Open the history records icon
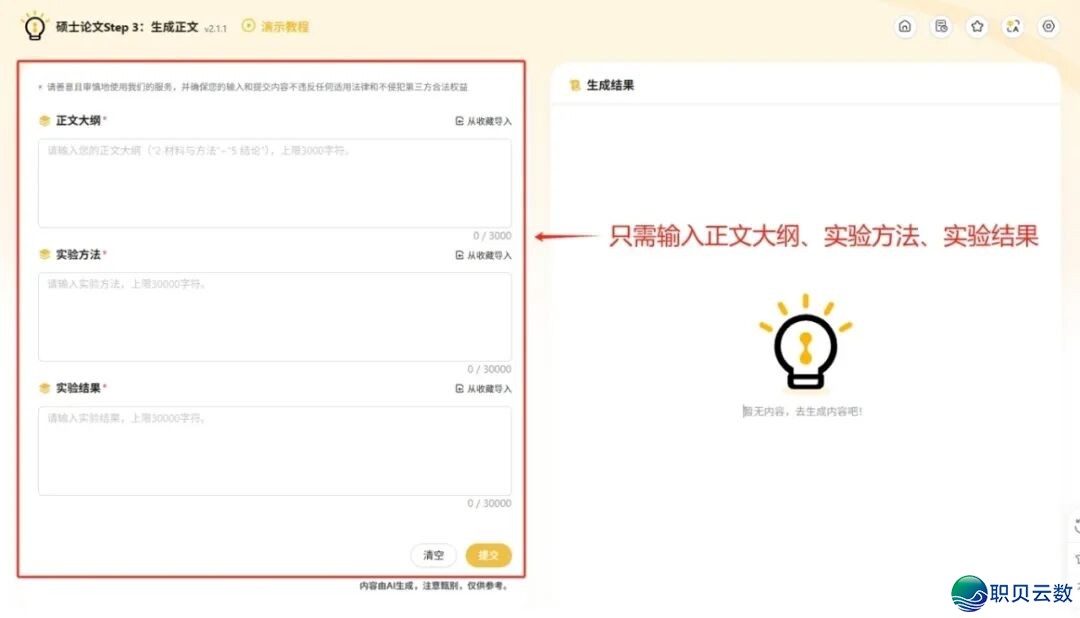The height and width of the screenshot is (618, 1080). point(941,27)
